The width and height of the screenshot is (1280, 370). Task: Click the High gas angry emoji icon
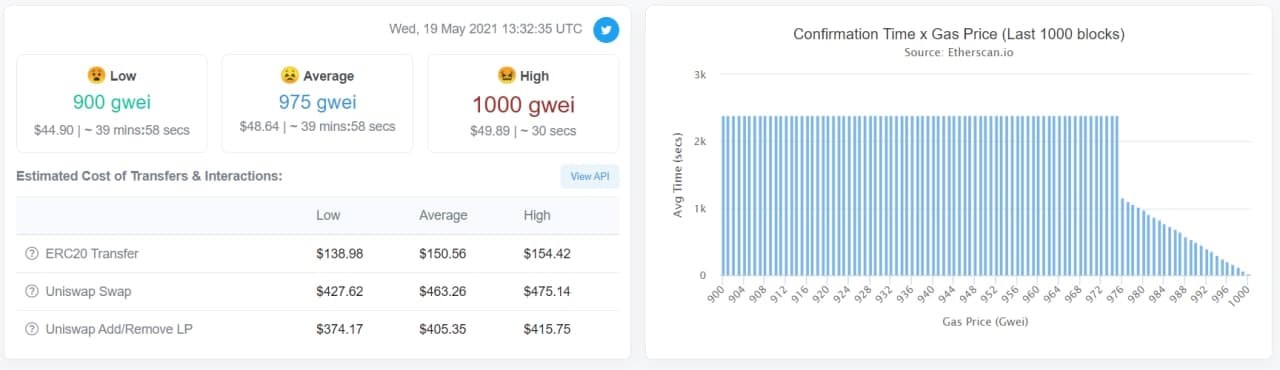506,75
